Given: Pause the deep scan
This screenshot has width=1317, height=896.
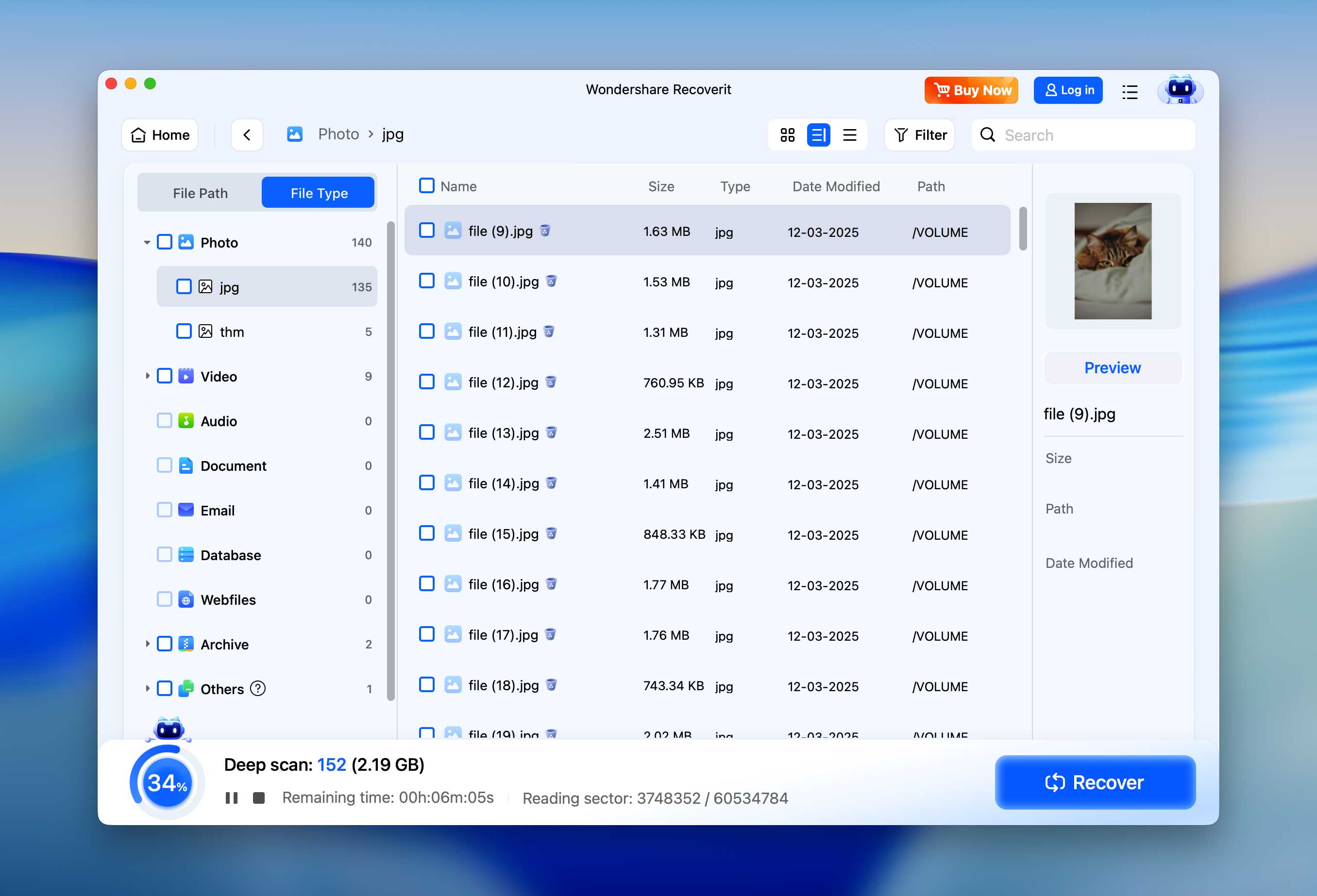Looking at the screenshot, I should pyautogui.click(x=232, y=797).
